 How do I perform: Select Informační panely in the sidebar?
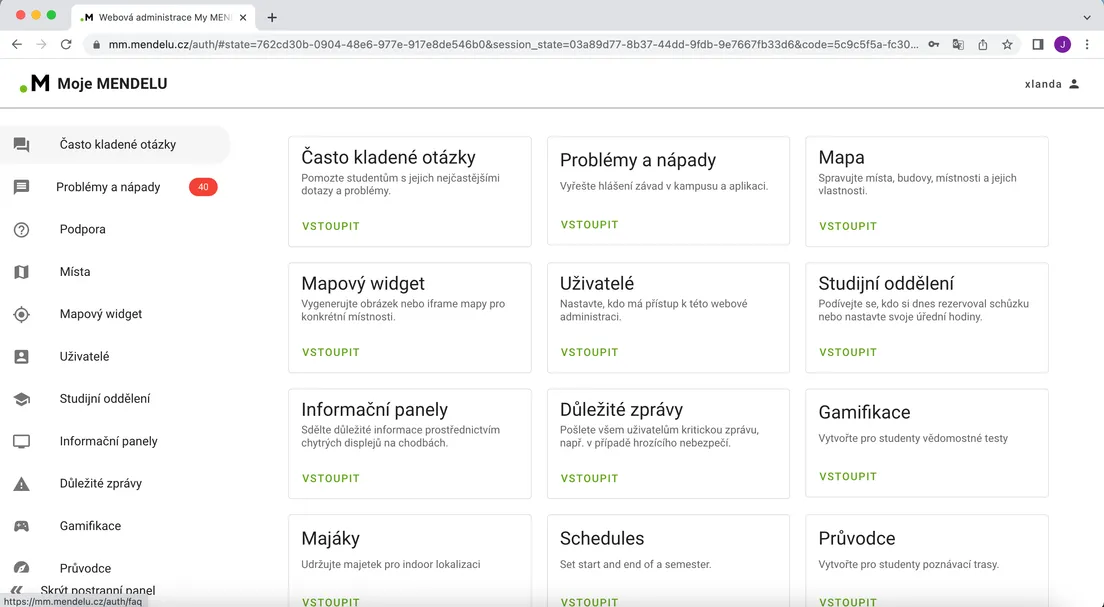(115, 442)
